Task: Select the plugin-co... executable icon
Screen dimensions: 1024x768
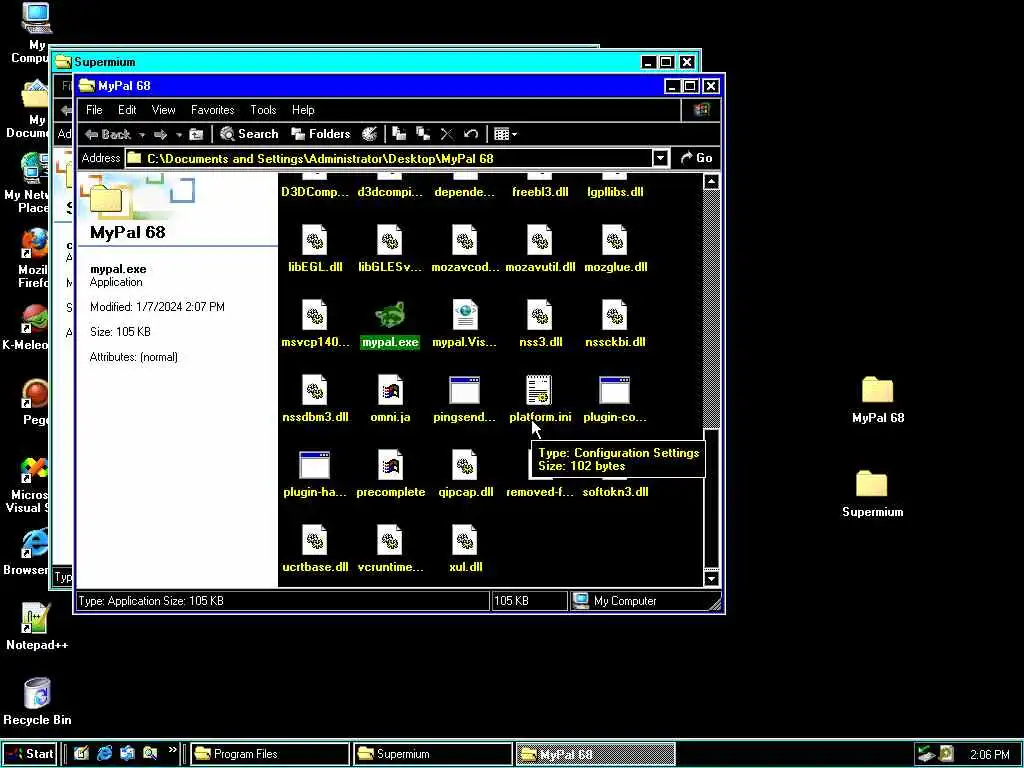Action: [615, 391]
